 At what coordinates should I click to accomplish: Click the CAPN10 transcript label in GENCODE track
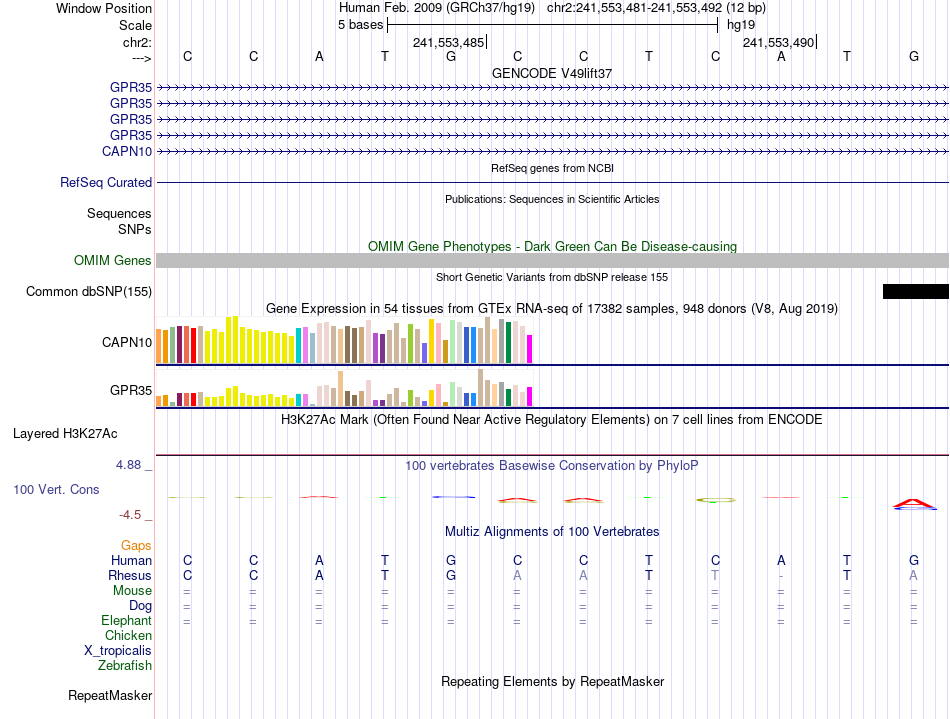[127, 151]
